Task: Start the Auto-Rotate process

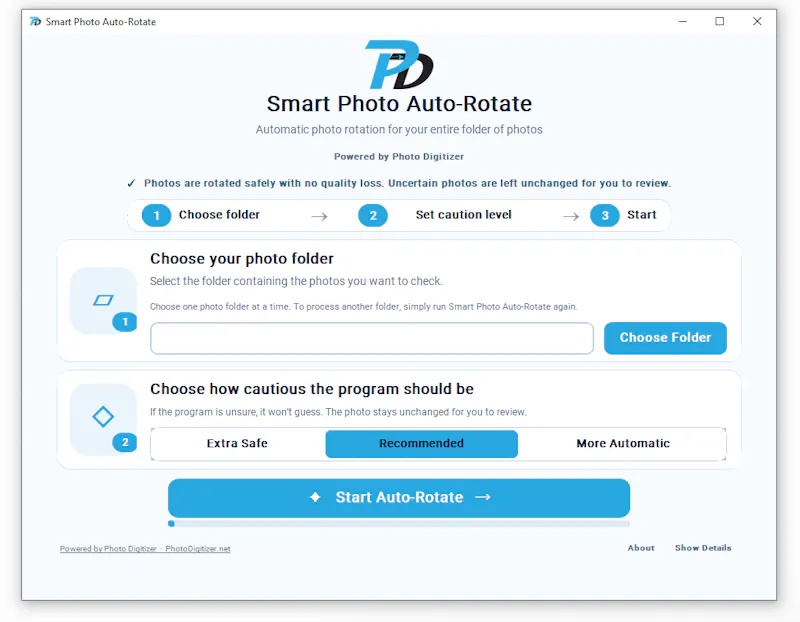Action: (398, 497)
